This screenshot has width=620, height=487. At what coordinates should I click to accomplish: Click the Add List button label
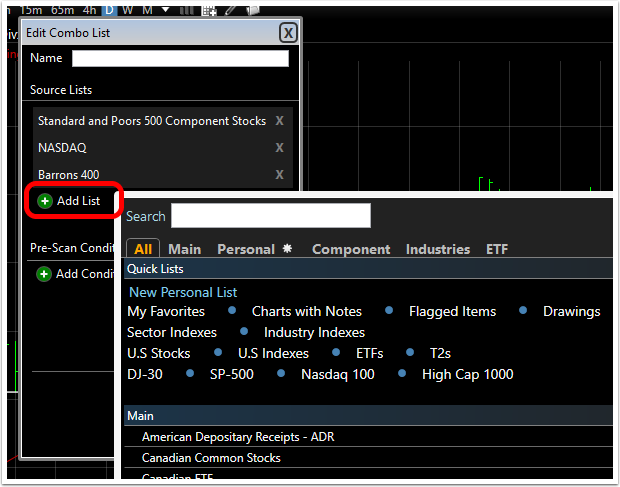click(78, 201)
